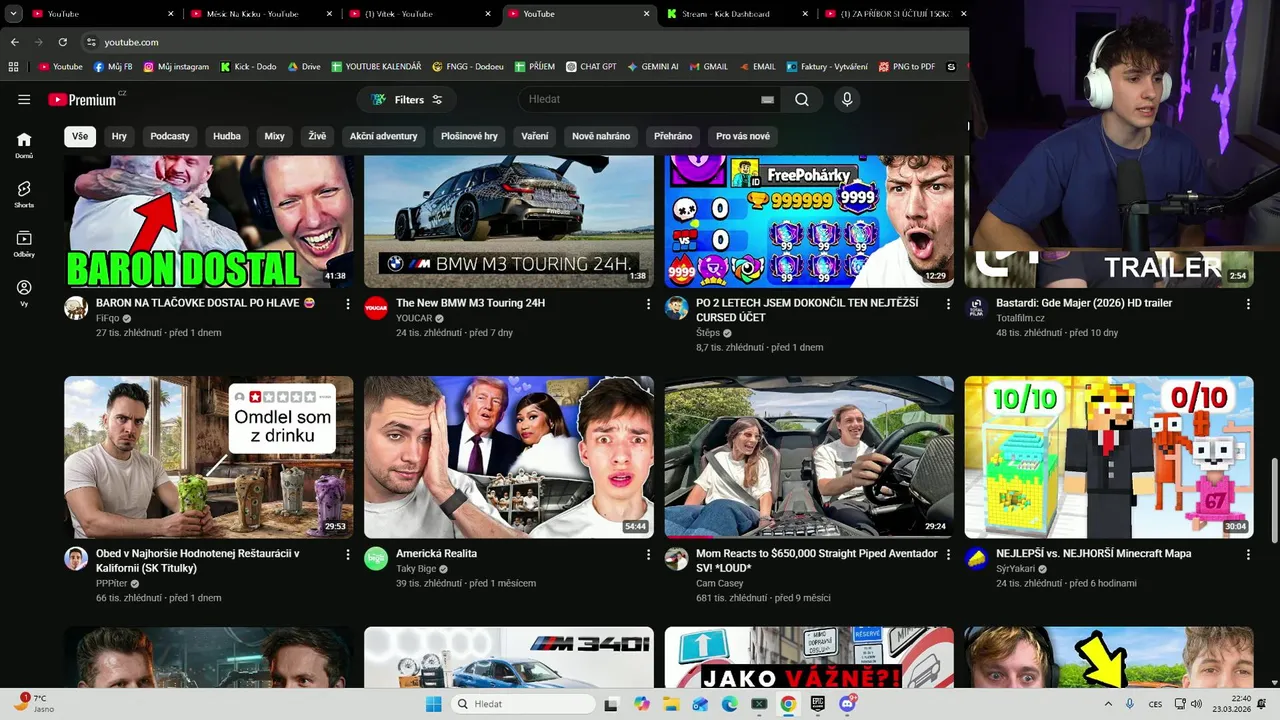Open Discord from taskbar
Image resolution: width=1280 pixels, height=720 pixels.
click(x=848, y=704)
